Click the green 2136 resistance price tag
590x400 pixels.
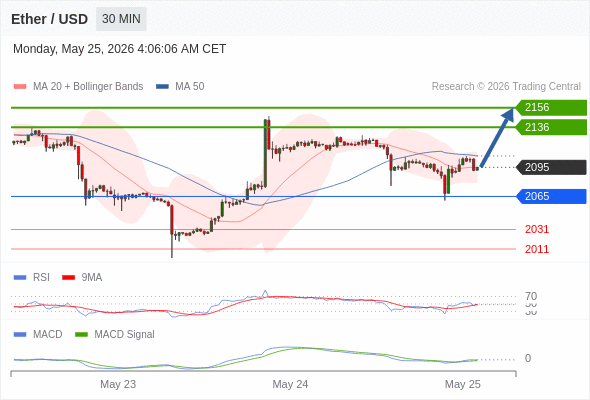coord(551,127)
